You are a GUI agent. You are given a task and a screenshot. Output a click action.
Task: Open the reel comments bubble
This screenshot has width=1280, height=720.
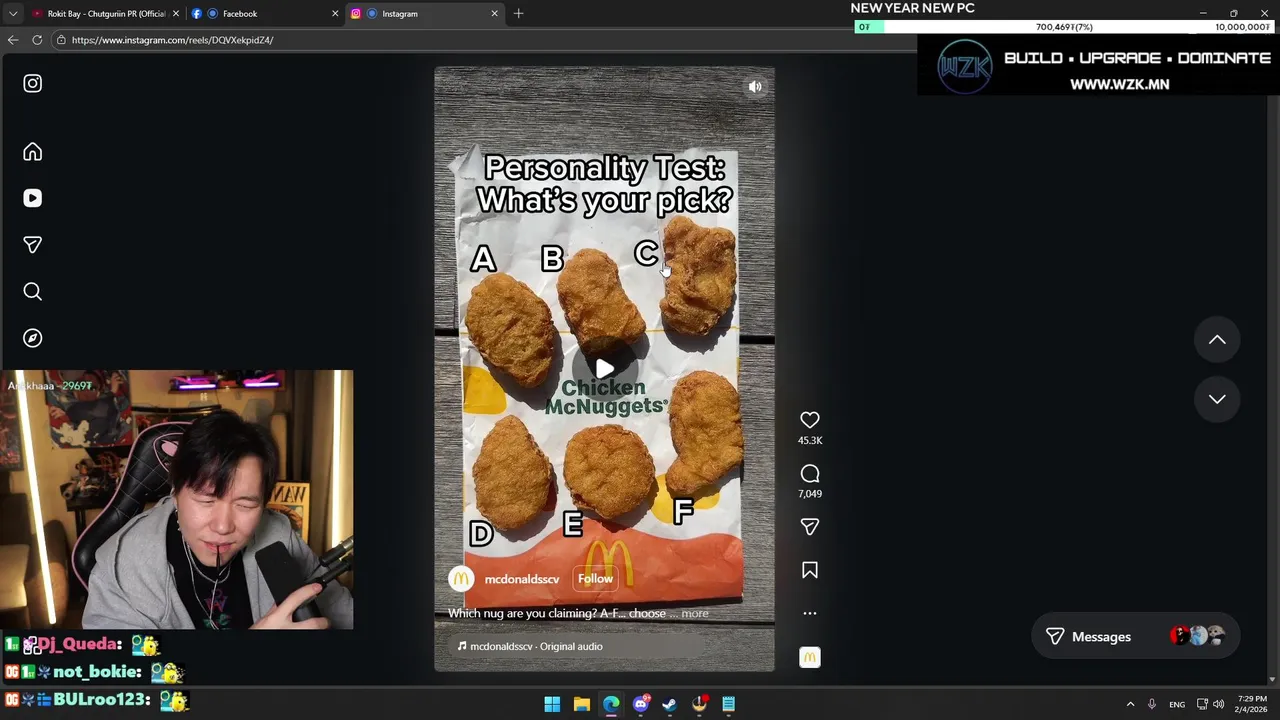[810, 474]
